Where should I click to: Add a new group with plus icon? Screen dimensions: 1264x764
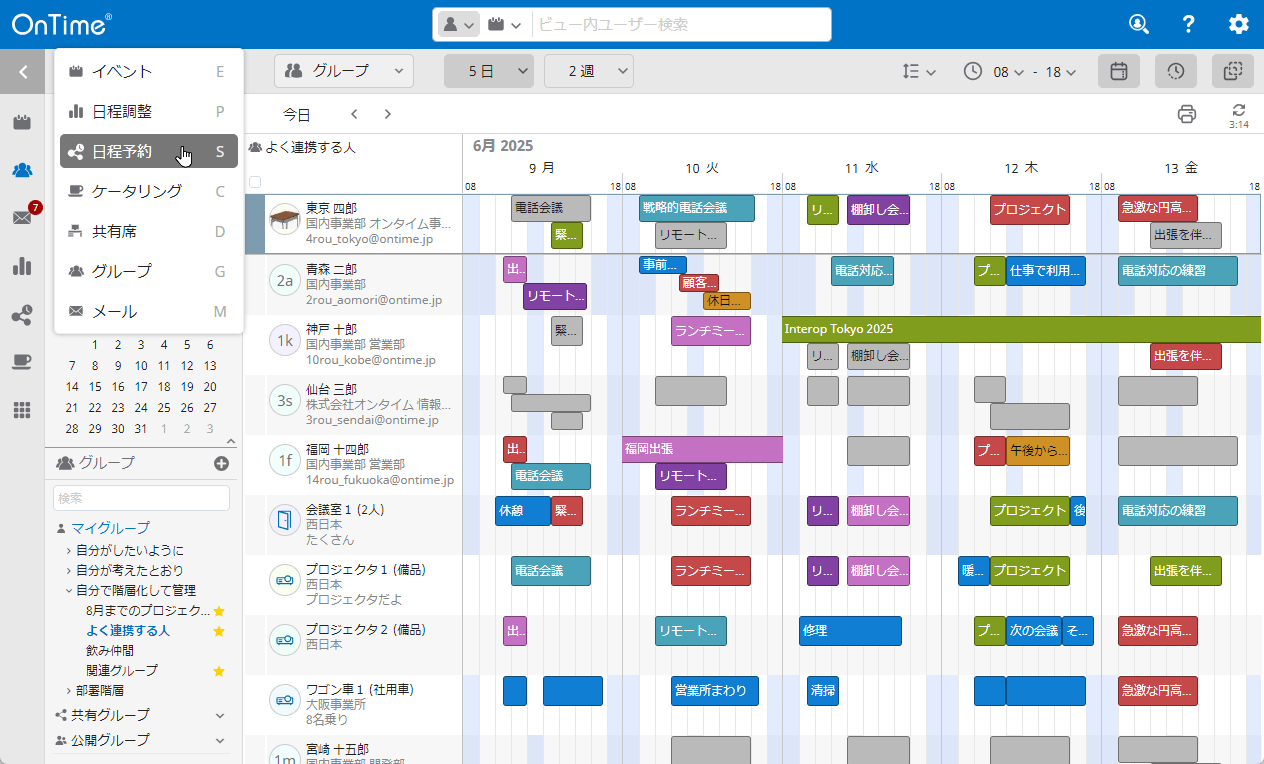coord(221,463)
